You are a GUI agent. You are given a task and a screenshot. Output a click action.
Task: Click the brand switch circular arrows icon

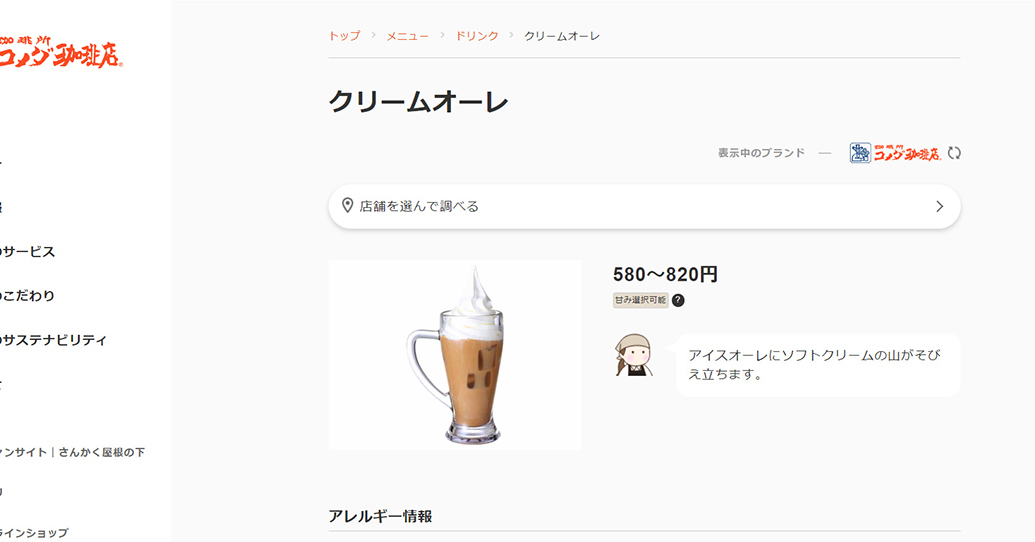(954, 153)
